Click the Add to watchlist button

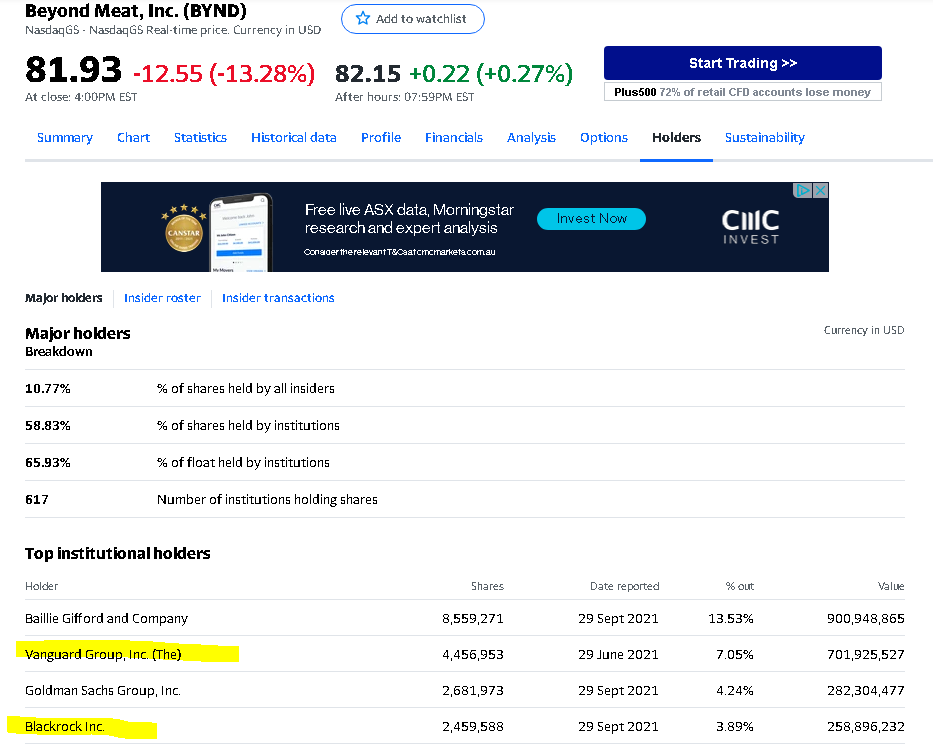tap(413, 19)
